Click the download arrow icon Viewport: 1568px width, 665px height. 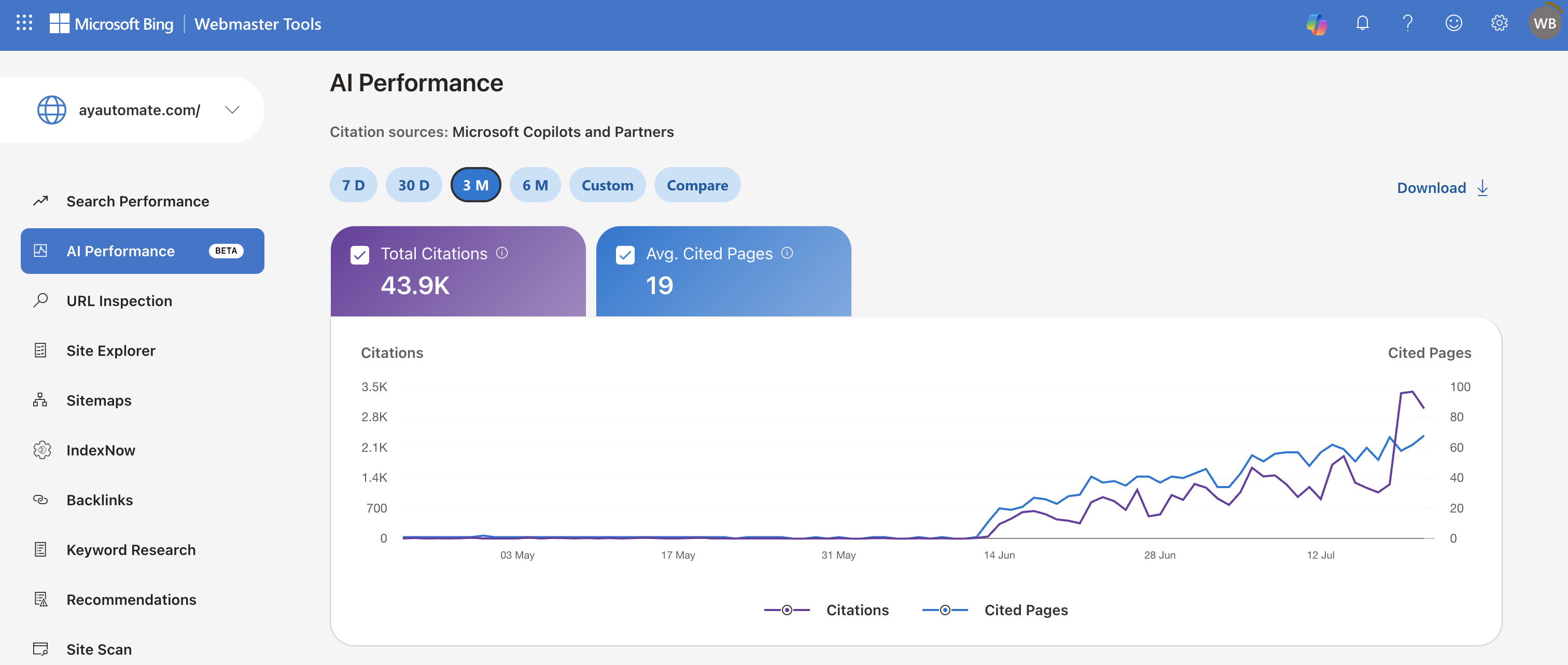point(1482,188)
